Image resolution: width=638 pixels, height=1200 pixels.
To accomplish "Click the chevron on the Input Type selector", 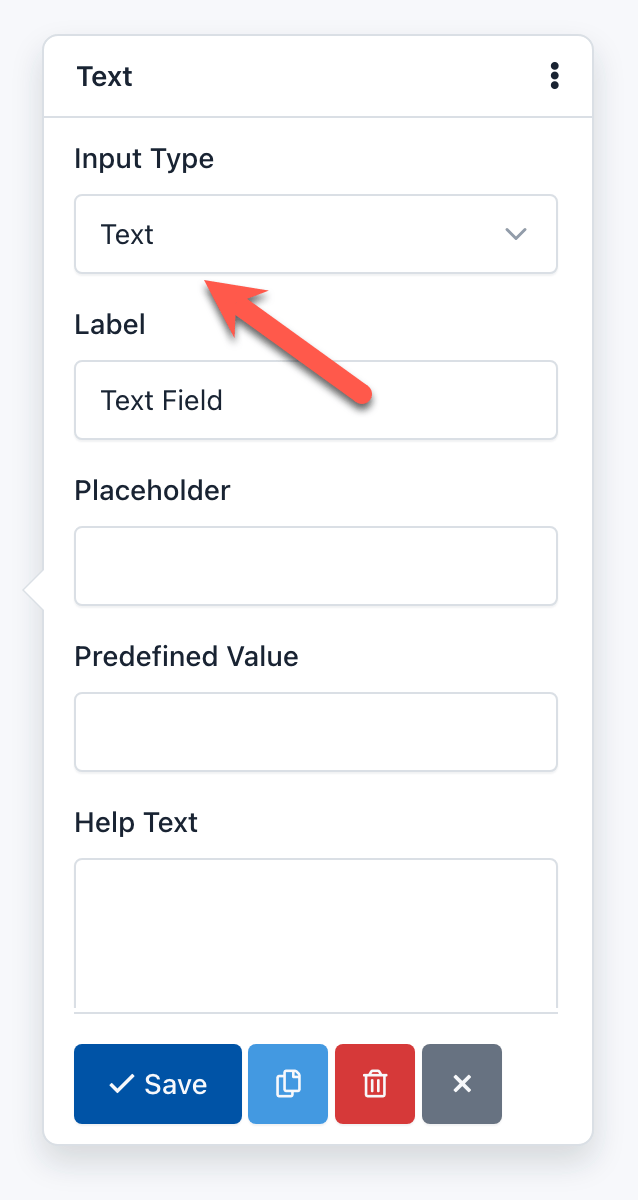I will click(x=516, y=234).
